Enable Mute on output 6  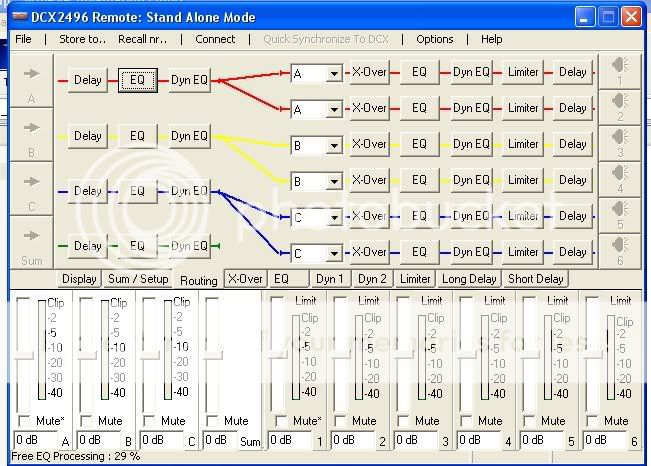coord(593,421)
